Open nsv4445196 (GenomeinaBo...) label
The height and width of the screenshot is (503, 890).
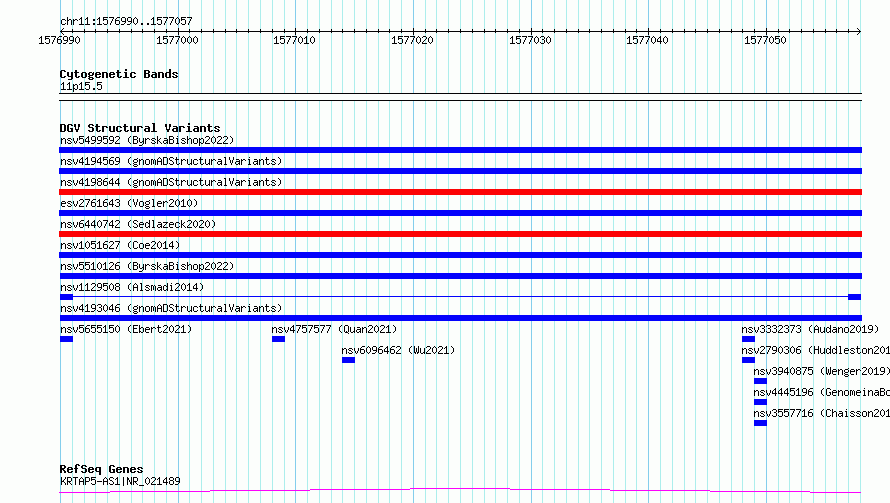pyautogui.click(x=821, y=392)
